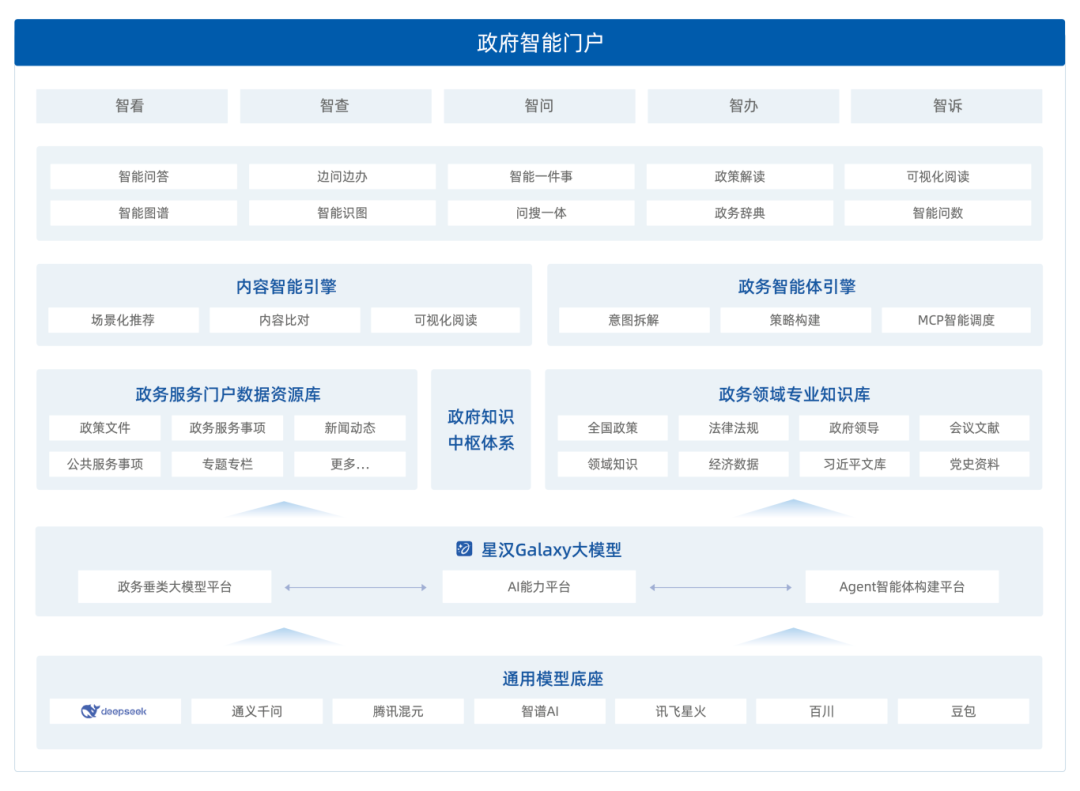The height and width of the screenshot is (791, 1080).
Task: Open the 智能图谱 box
Action: coord(143,213)
